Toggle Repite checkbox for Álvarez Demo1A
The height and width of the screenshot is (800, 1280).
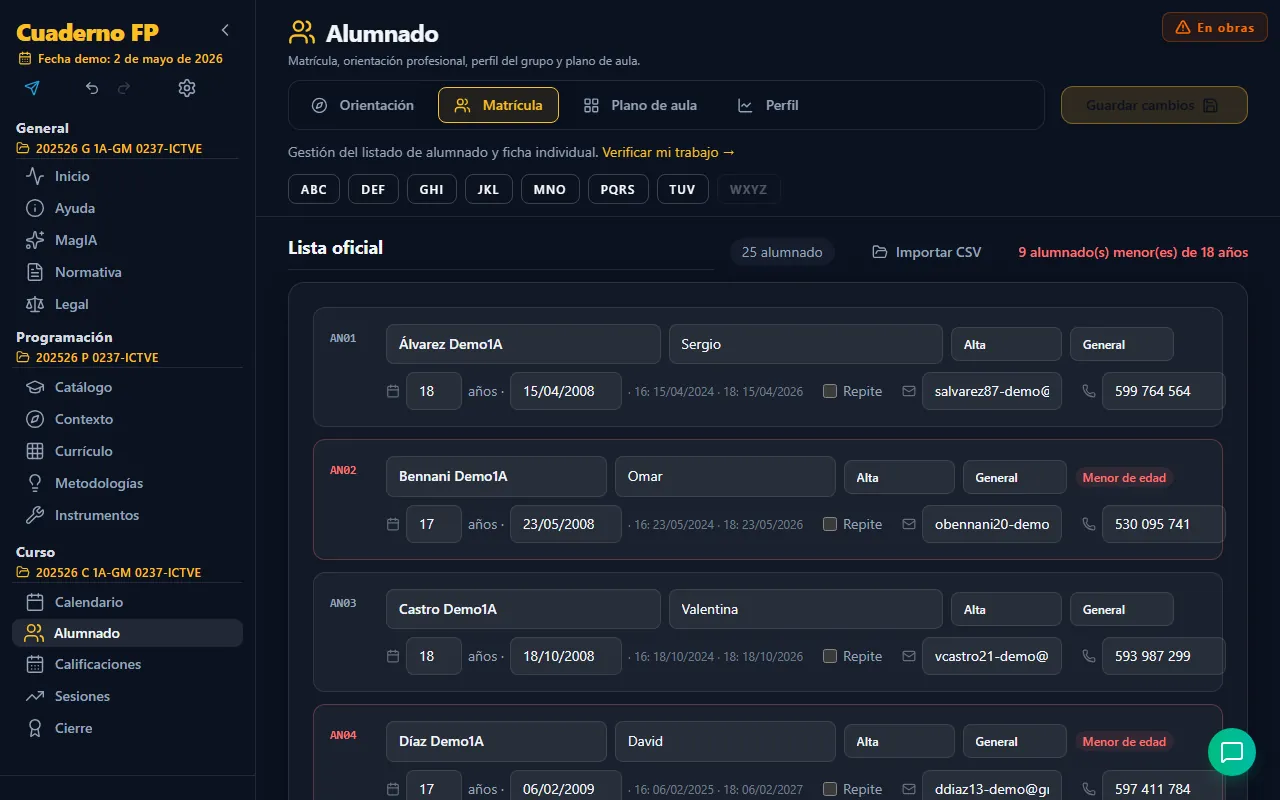coord(830,391)
